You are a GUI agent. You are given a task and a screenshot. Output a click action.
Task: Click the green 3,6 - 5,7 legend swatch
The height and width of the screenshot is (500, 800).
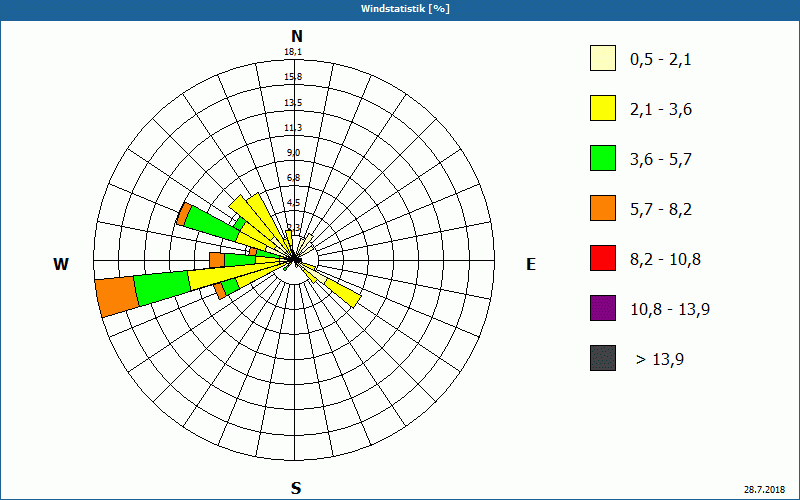[x=603, y=158]
